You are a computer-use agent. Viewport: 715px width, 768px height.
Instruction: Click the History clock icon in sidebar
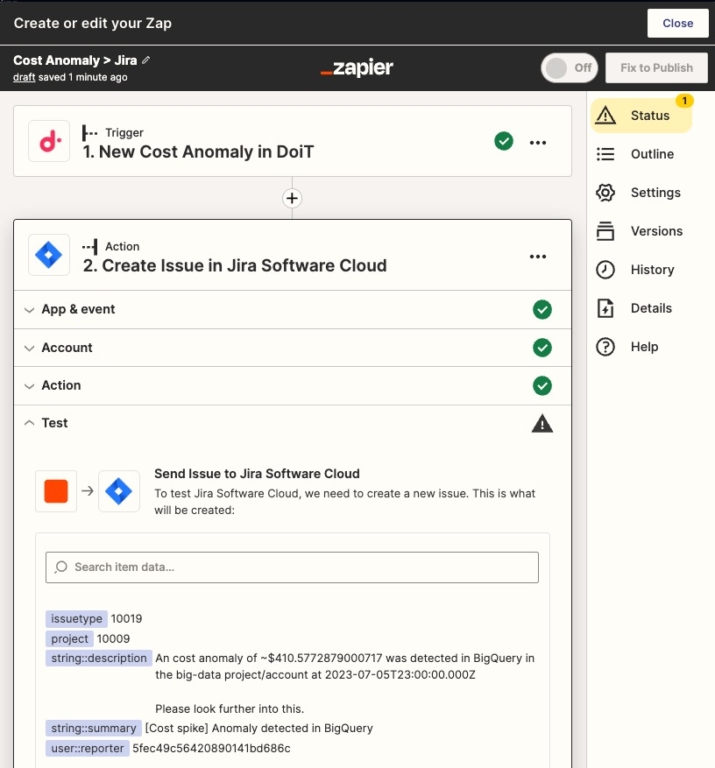[606, 269]
